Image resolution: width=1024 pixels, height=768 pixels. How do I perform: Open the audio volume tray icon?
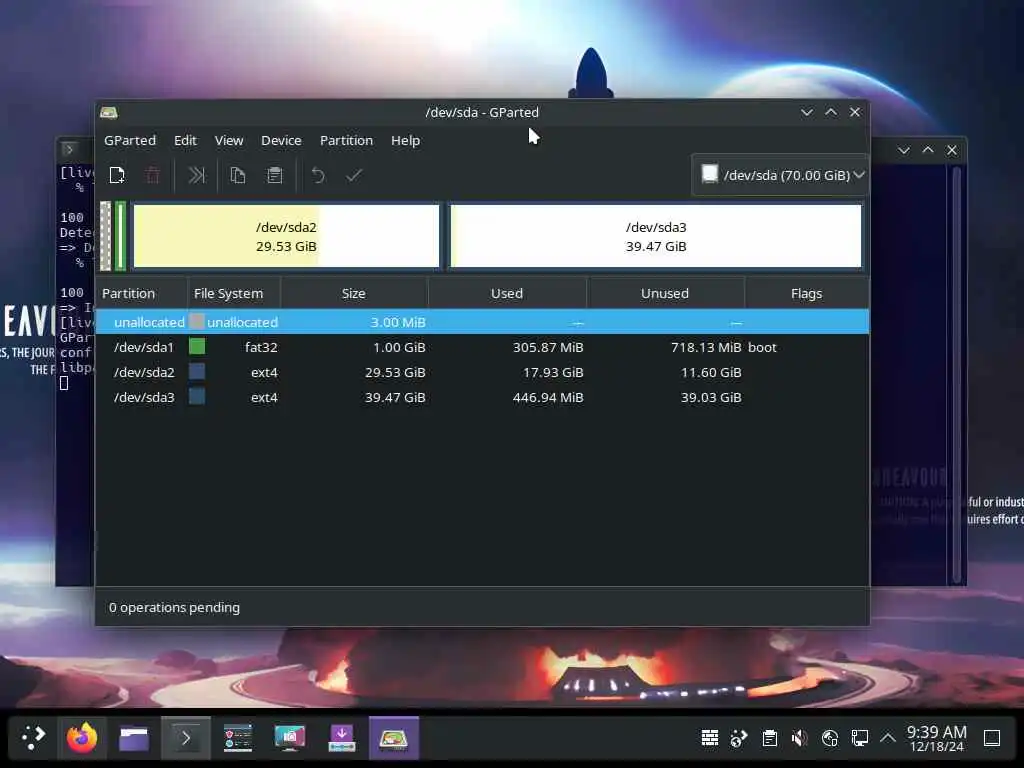[799, 738]
